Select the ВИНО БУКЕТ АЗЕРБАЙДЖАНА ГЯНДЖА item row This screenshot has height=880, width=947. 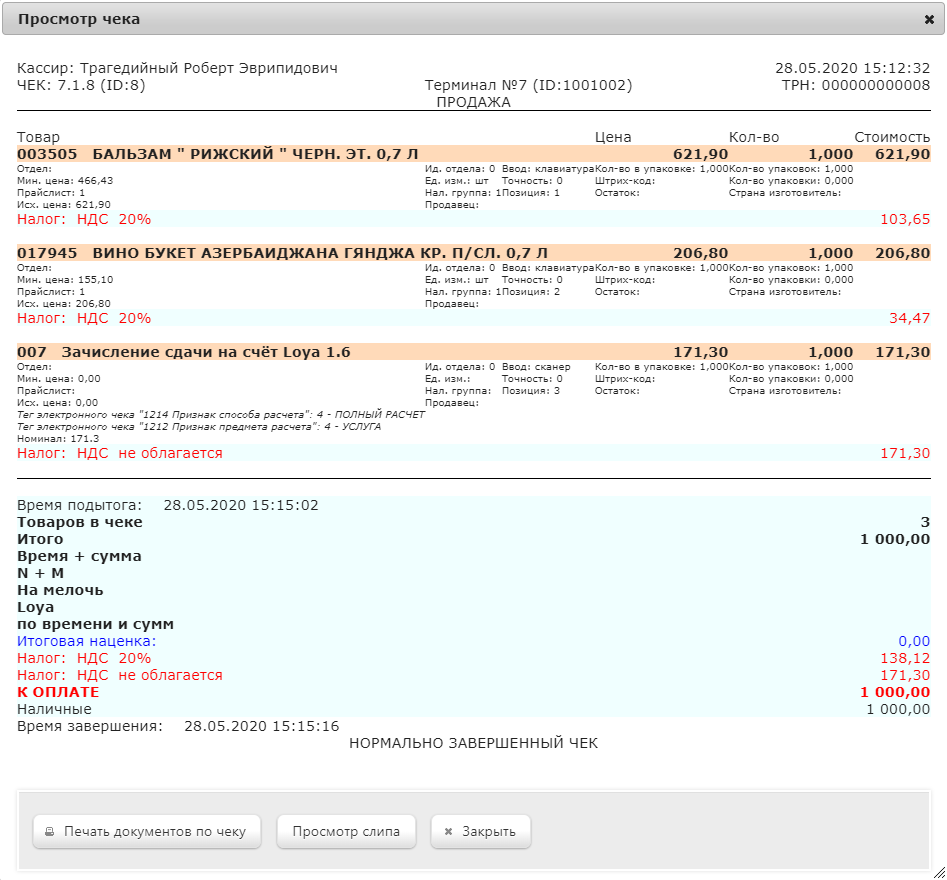(x=474, y=253)
